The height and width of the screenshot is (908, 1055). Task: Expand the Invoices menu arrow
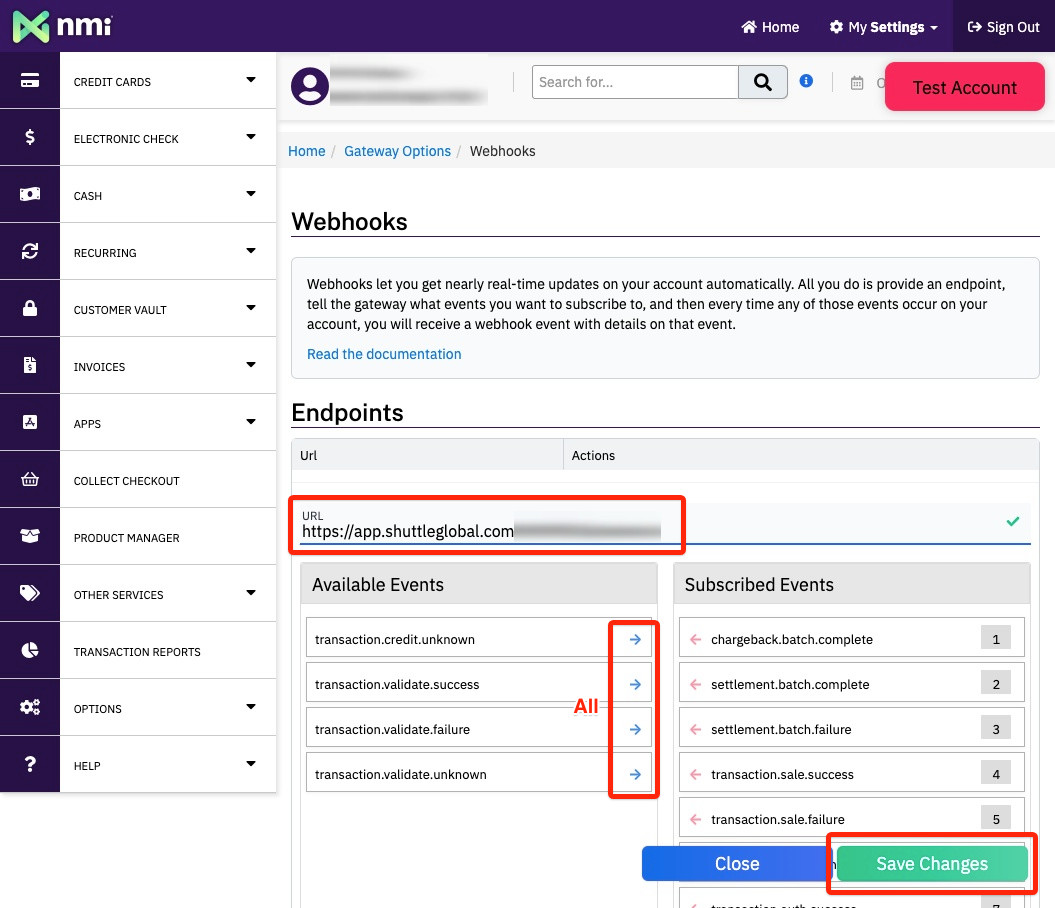tap(251, 365)
